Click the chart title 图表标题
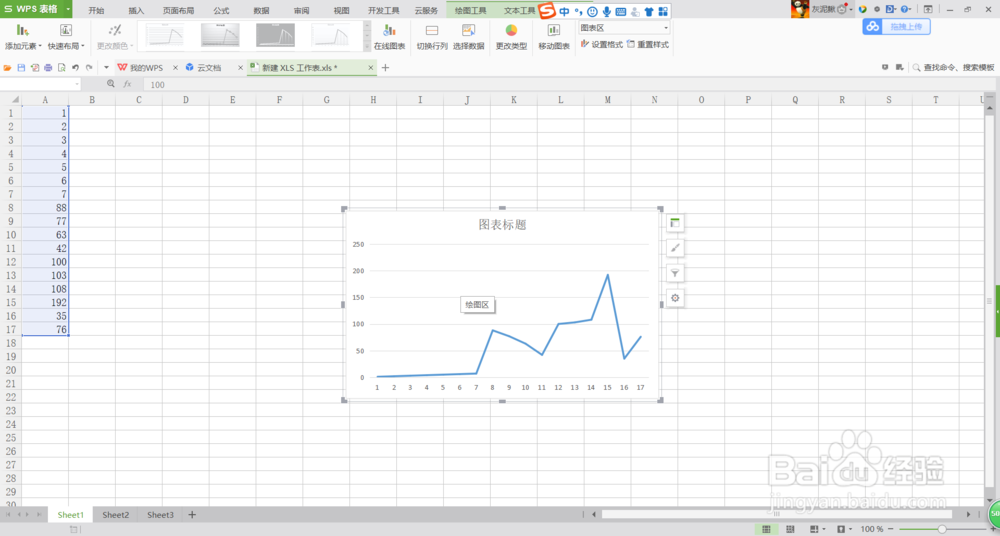The height and width of the screenshot is (536, 1000). 503,225
